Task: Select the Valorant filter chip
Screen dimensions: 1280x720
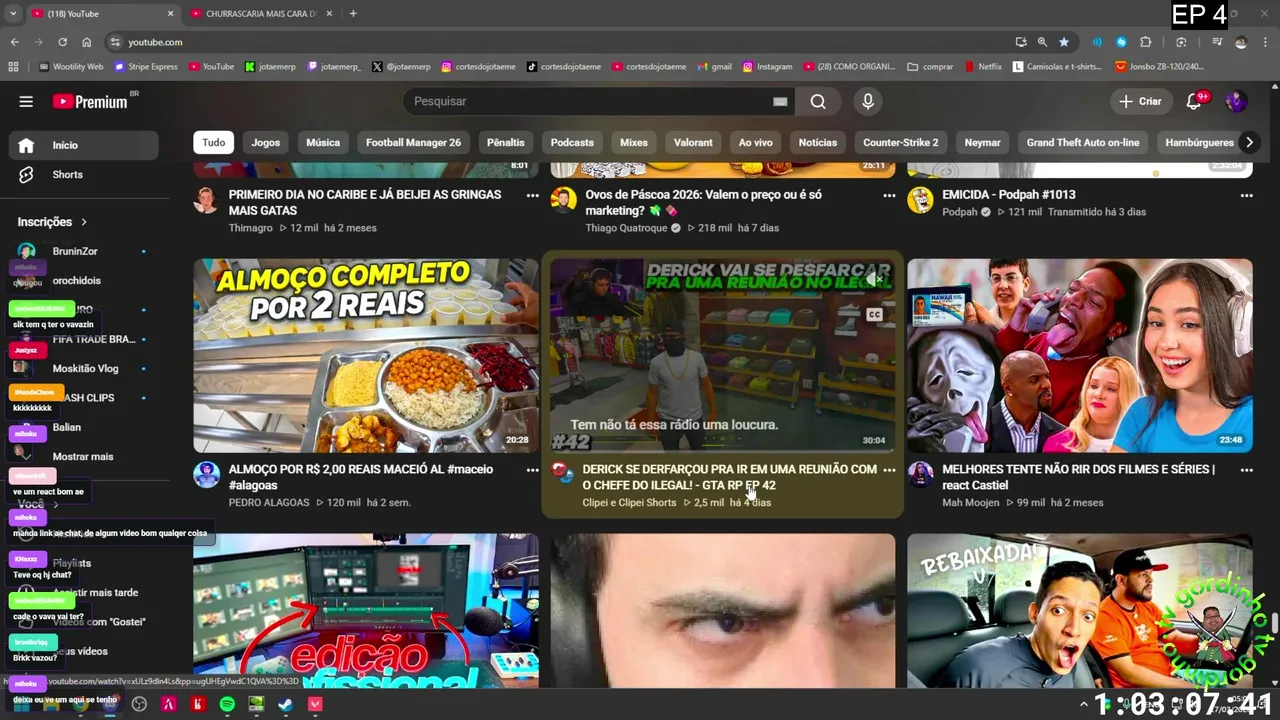Action: pyautogui.click(x=693, y=142)
